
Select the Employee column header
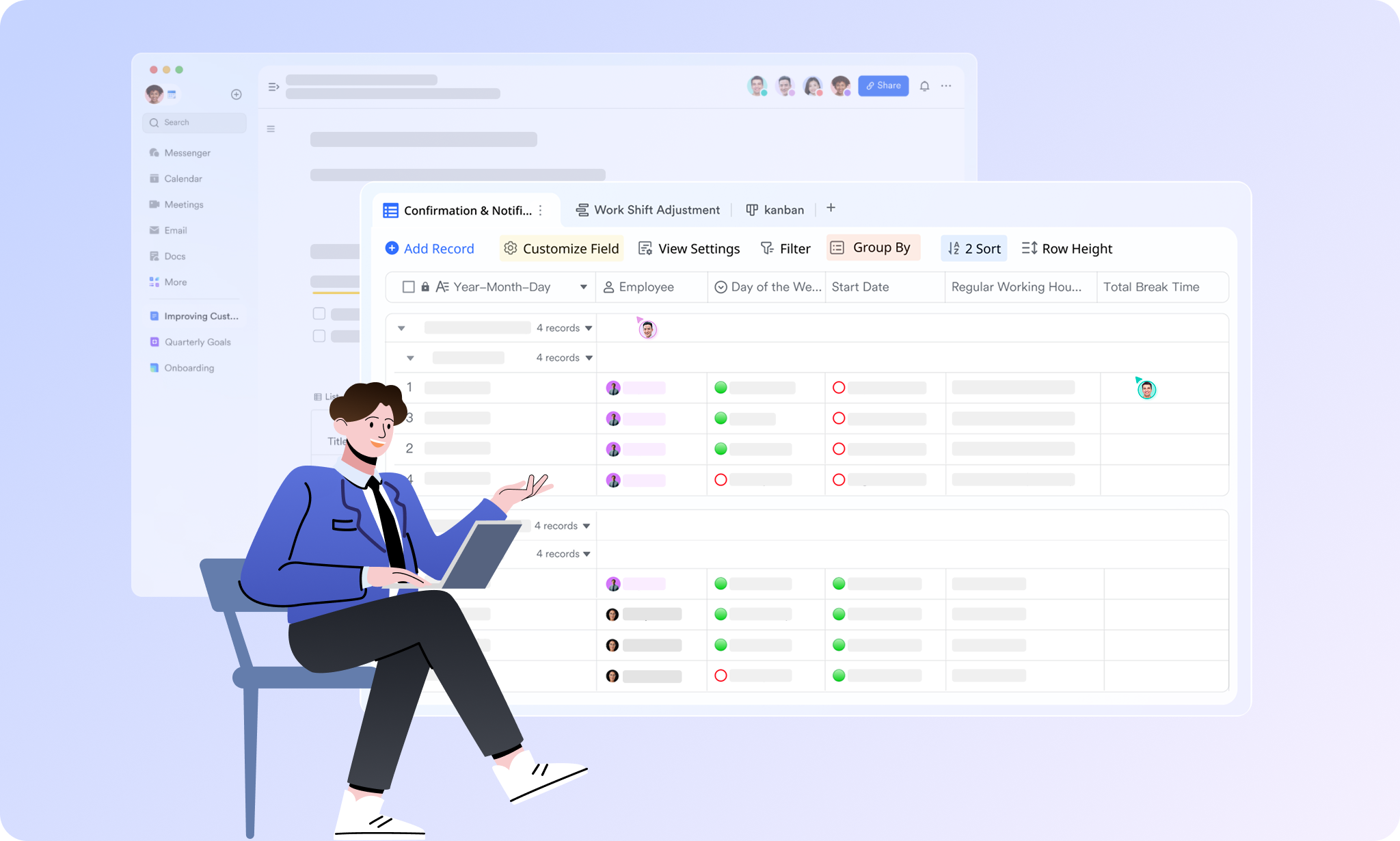[651, 287]
